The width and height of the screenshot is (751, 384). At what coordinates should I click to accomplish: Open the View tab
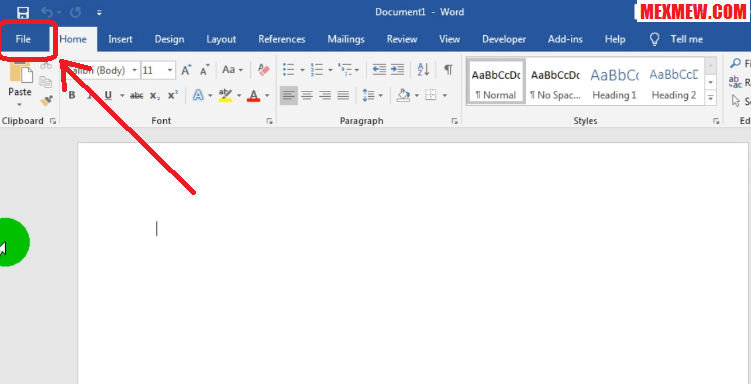click(450, 39)
